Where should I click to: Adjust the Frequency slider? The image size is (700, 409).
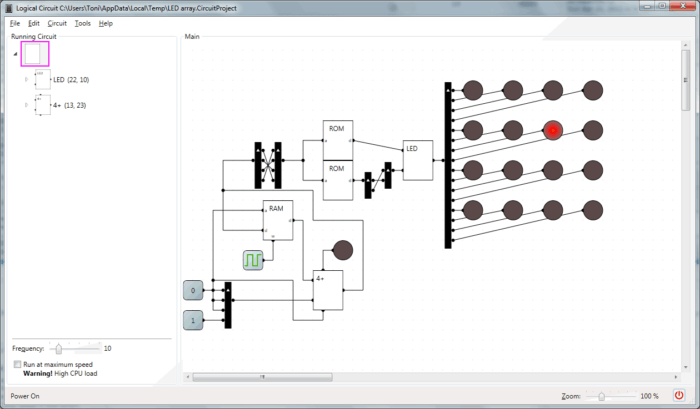[58, 348]
